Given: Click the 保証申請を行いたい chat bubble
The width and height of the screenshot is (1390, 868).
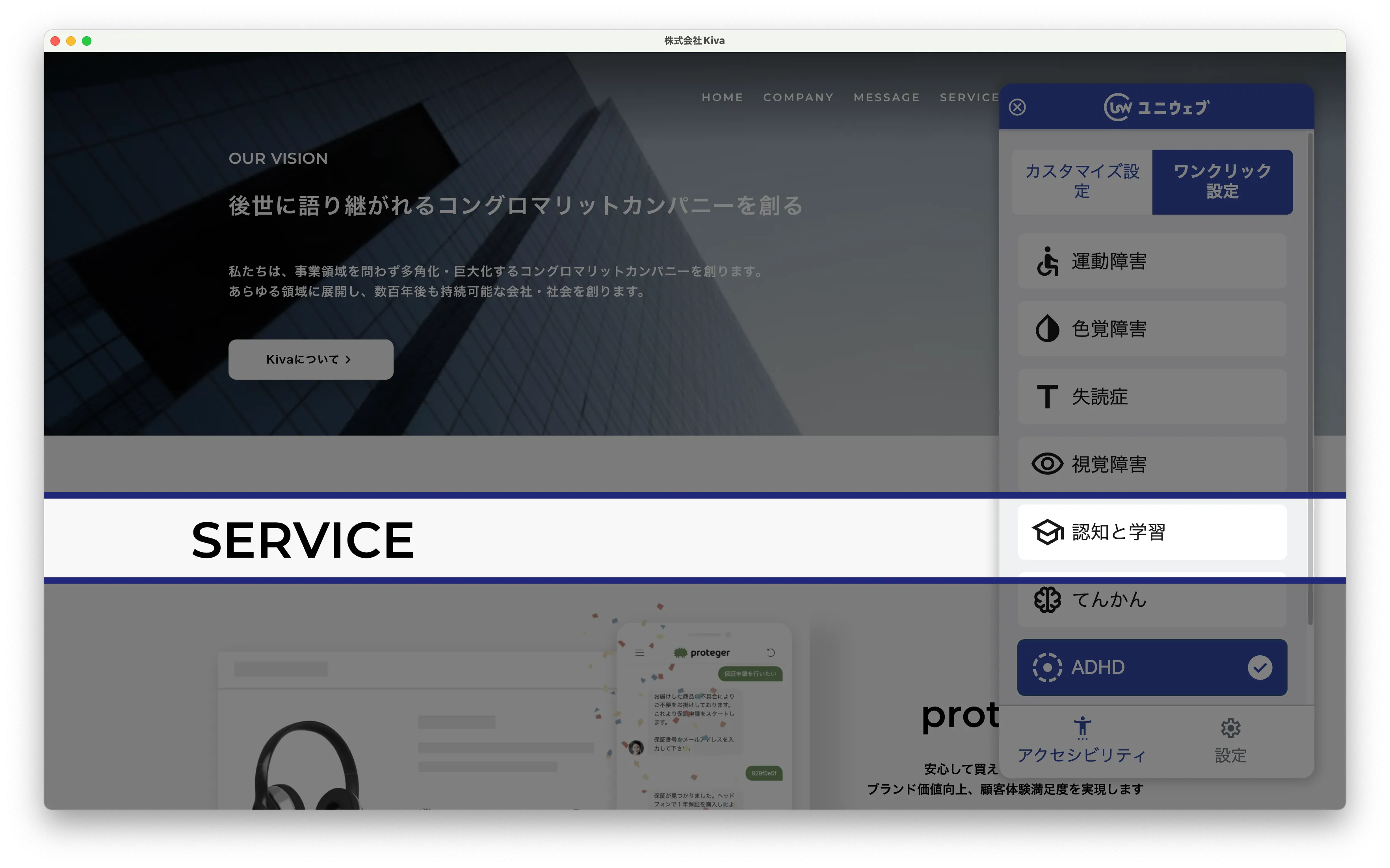Looking at the screenshot, I should tap(750, 673).
